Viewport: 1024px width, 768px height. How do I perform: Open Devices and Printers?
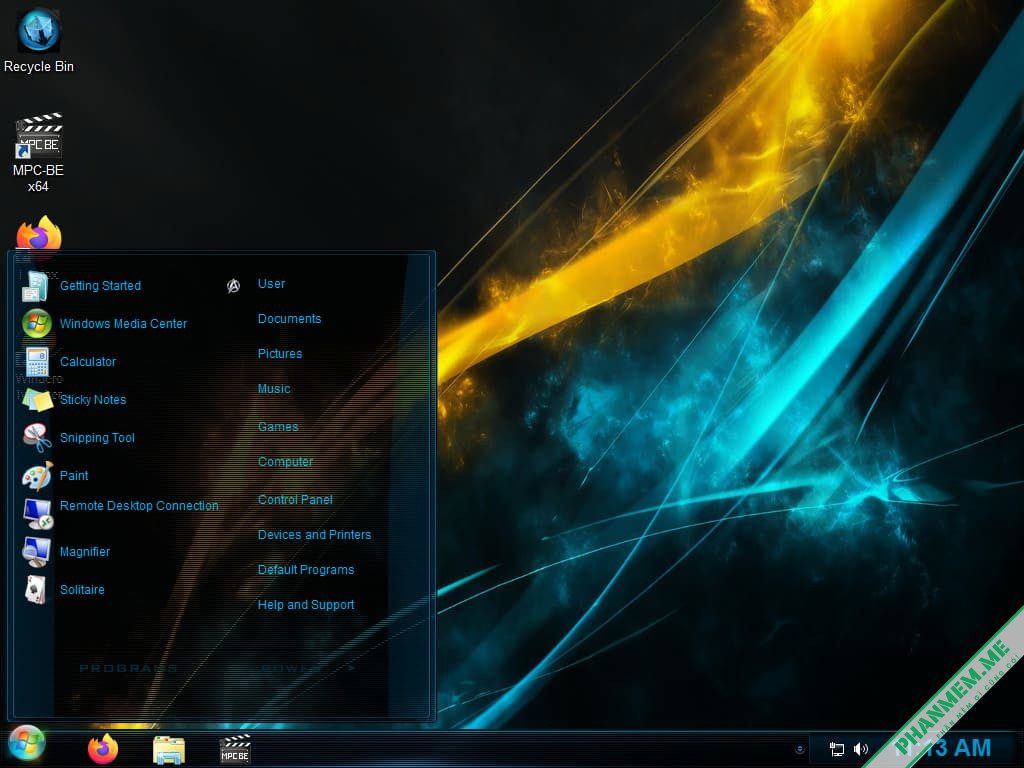314,535
